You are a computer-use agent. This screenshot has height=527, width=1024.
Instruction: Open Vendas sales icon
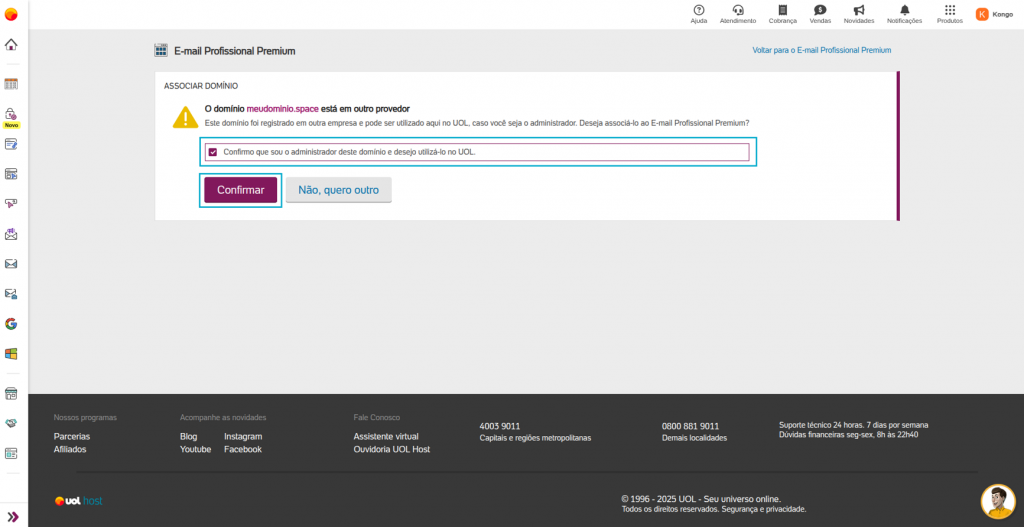820,14
